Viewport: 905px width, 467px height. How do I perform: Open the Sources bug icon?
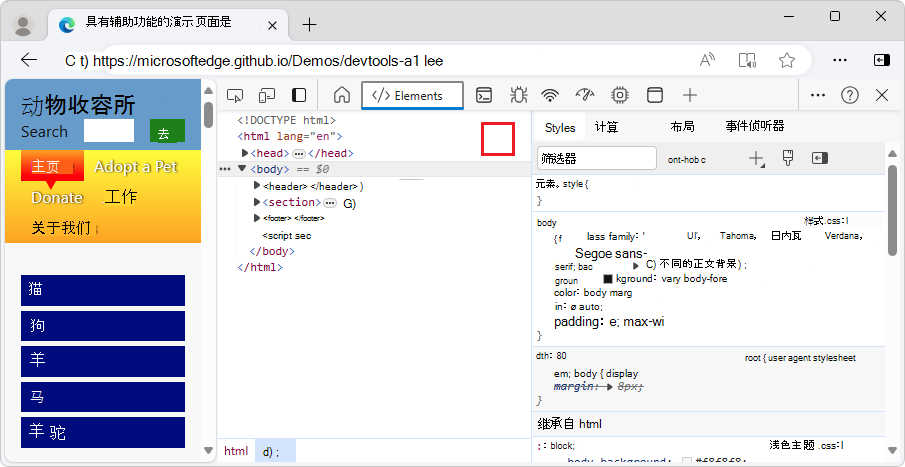tap(518, 96)
